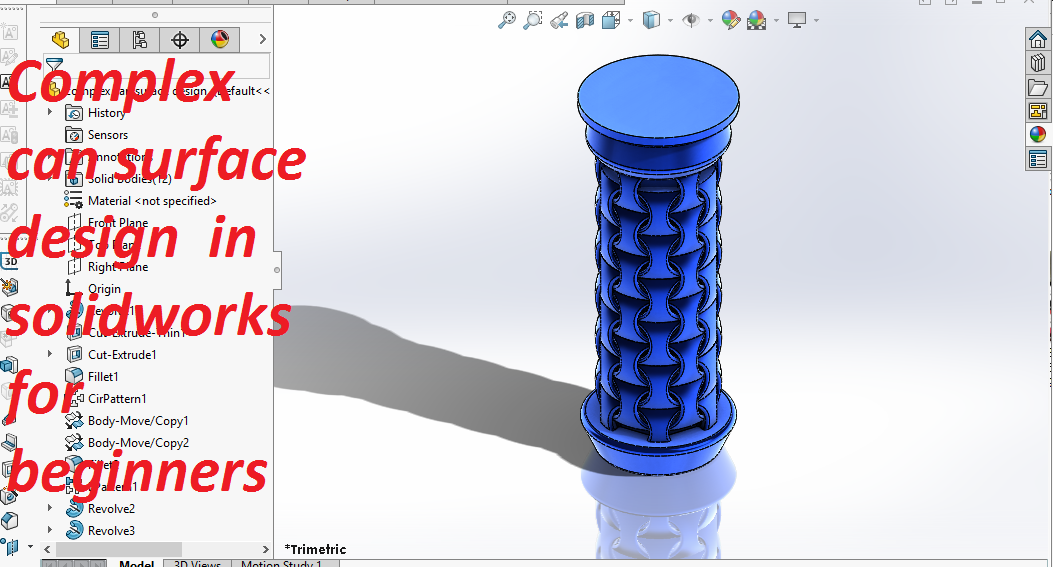Open the PropertyManager tab
The height and width of the screenshot is (567, 1053).
click(x=99, y=40)
